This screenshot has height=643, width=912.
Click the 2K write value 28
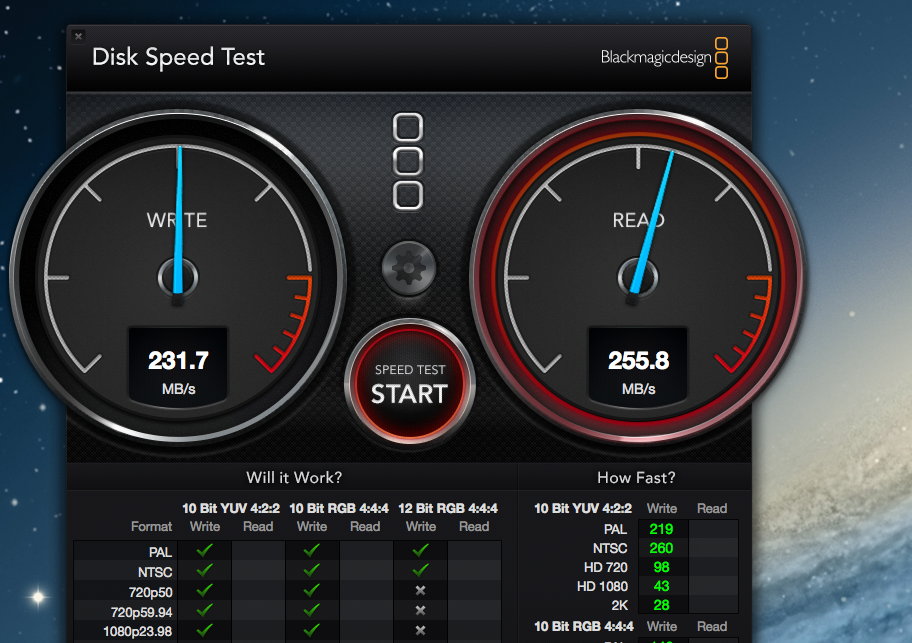(x=661, y=606)
